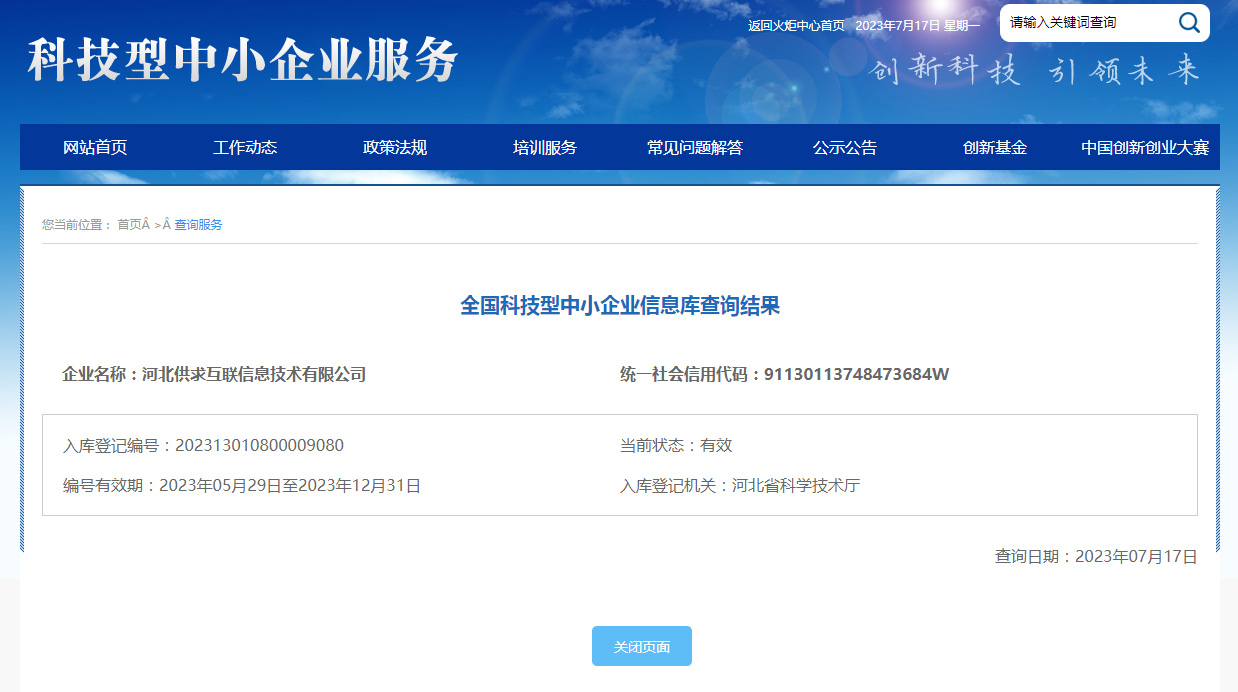The width and height of the screenshot is (1238, 692).
Task: Click the 全国科技型中小企业信息库查询结果 heading
Action: click(619, 306)
